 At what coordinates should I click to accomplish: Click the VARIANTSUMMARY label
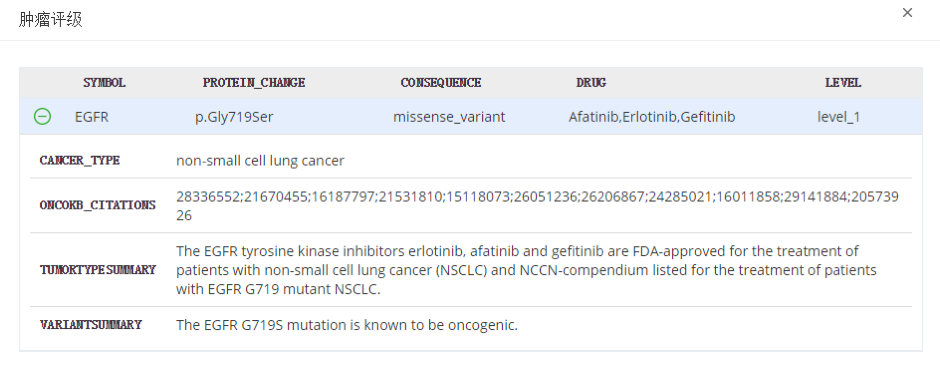point(91,325)
